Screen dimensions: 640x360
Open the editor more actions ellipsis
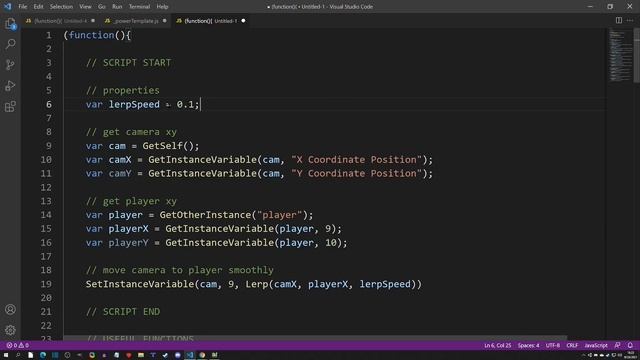(x=630, y=20)
